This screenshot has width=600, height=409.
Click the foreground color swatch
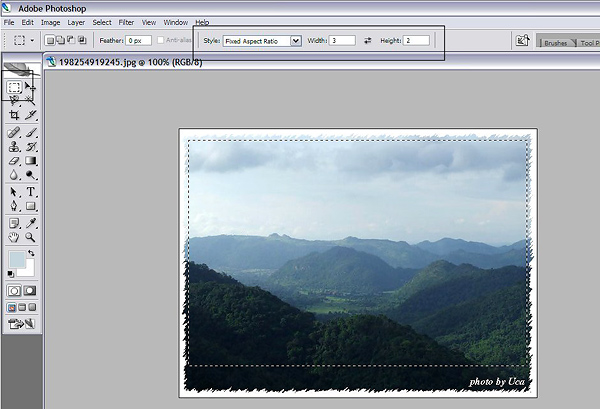(14, 260)
